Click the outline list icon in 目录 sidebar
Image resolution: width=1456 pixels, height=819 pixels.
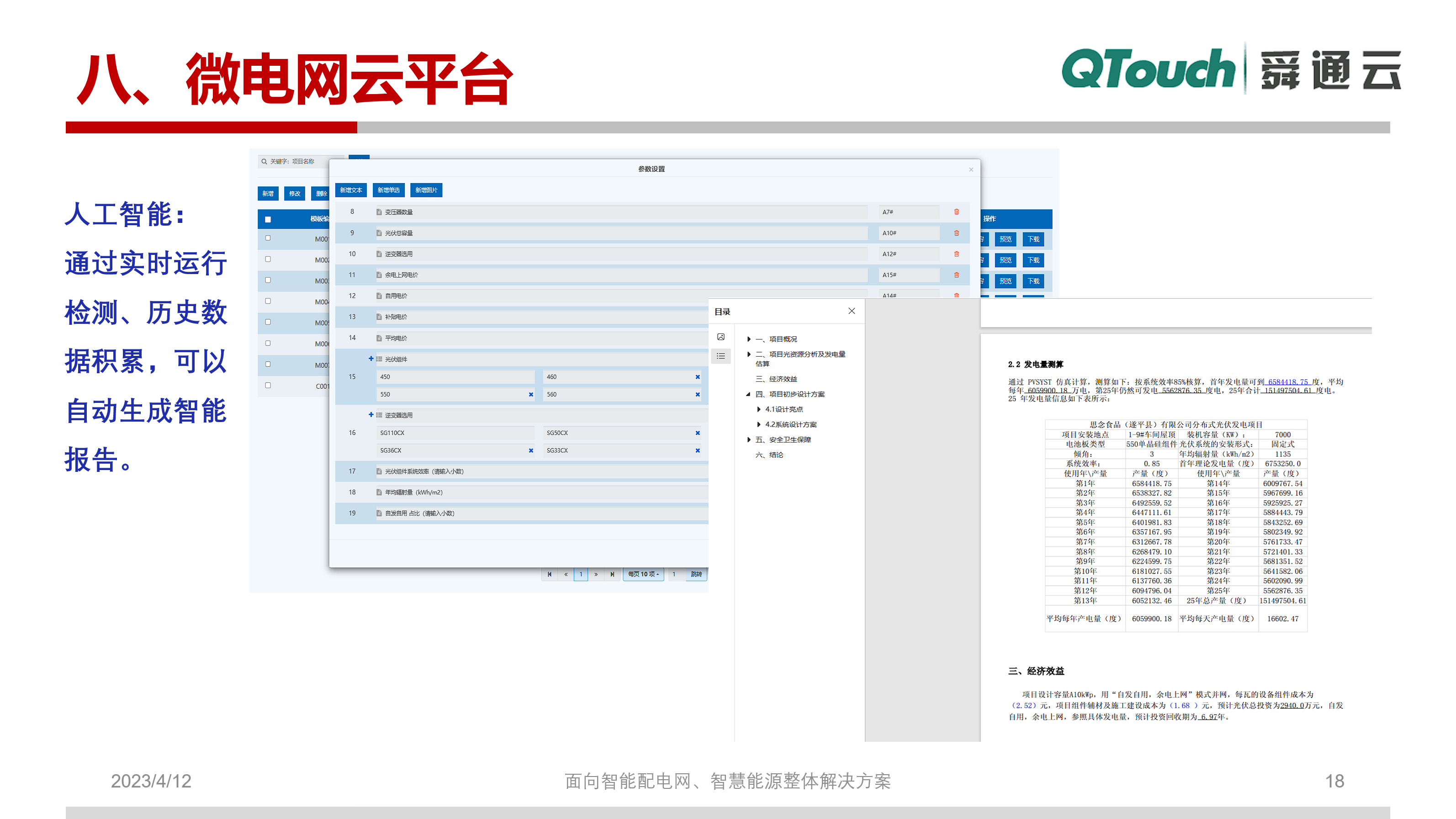[x=720, y=356]
